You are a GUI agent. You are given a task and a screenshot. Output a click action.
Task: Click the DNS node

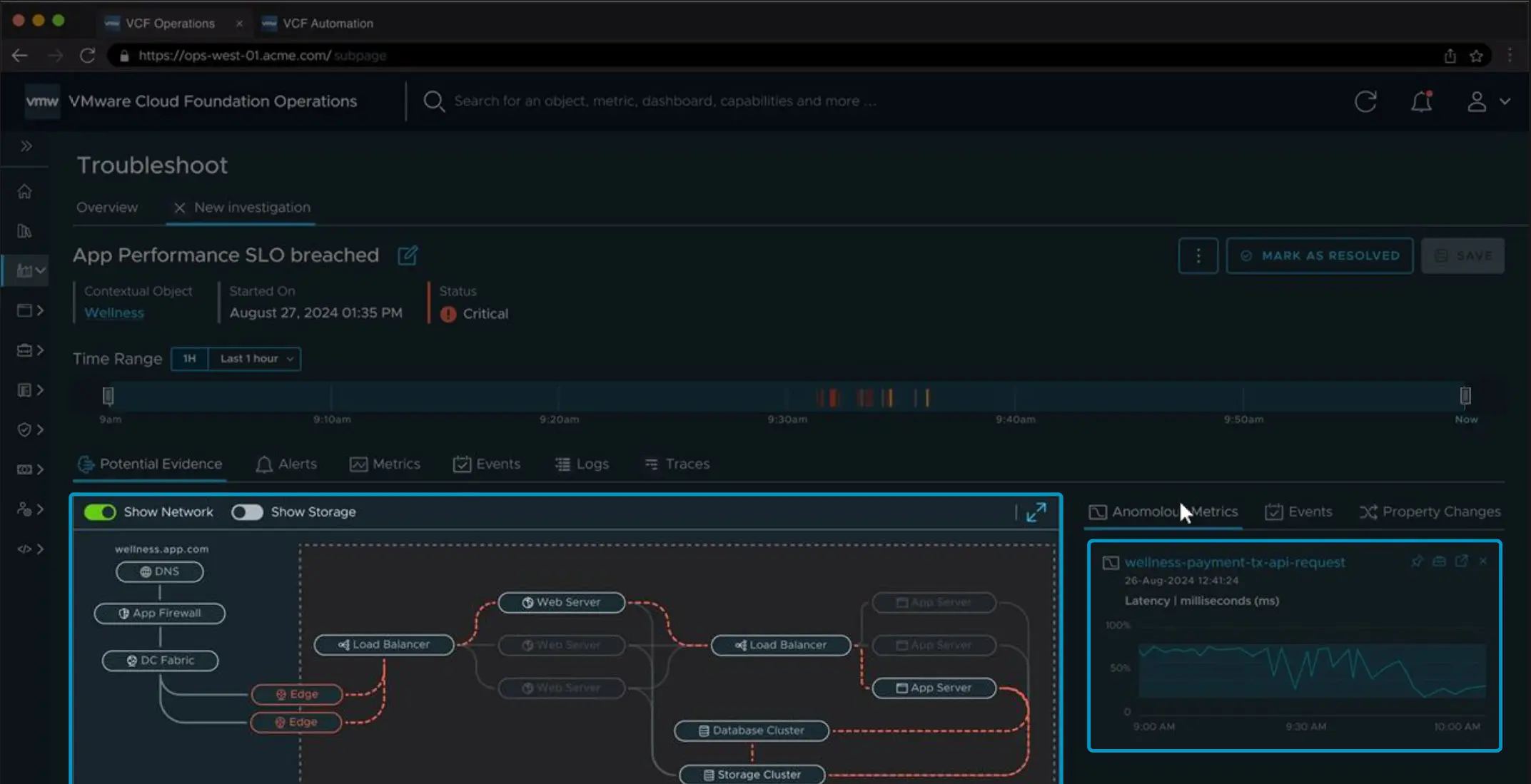coord(160,571)
